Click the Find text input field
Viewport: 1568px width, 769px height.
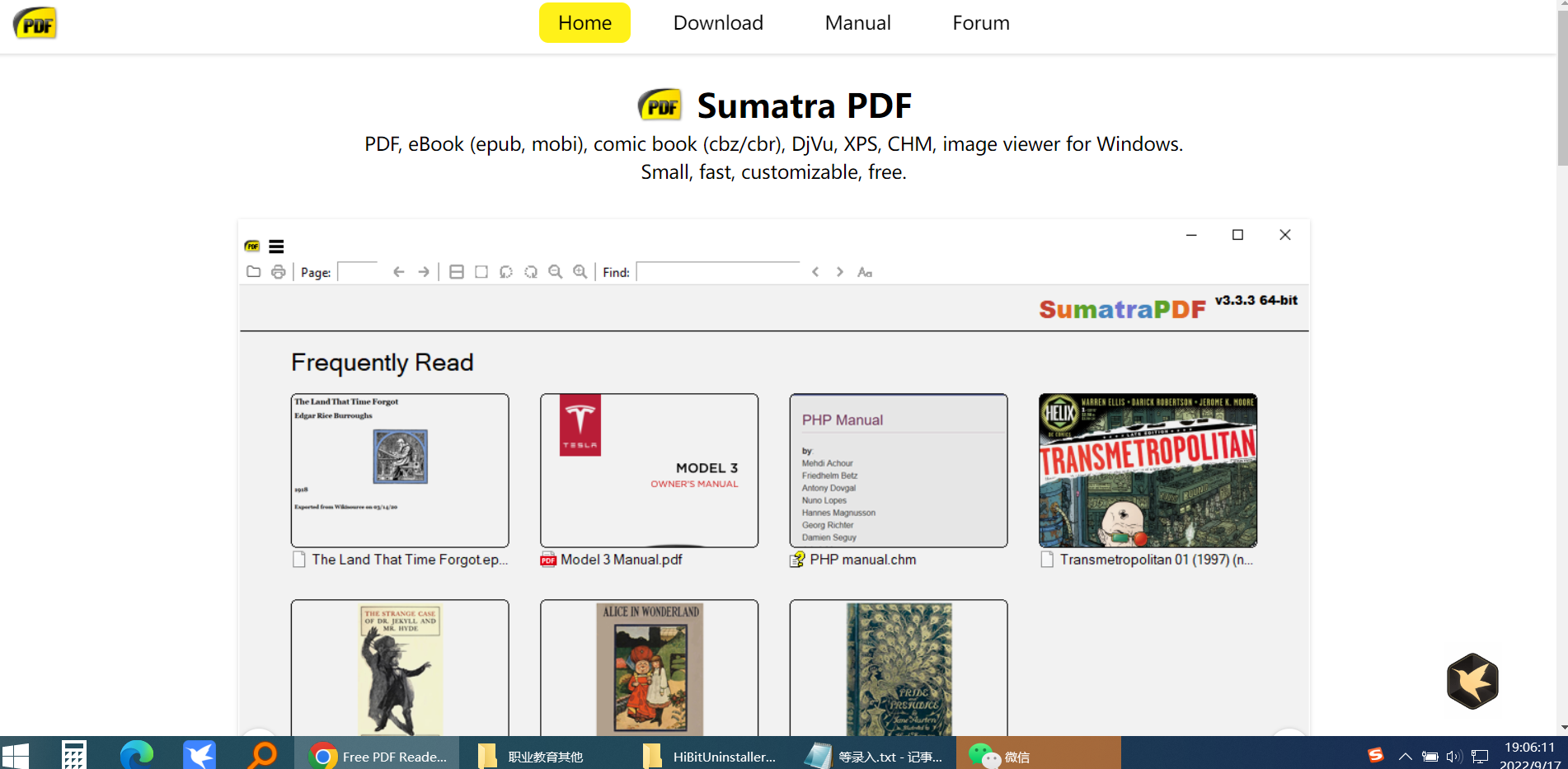tap(718, 272)
